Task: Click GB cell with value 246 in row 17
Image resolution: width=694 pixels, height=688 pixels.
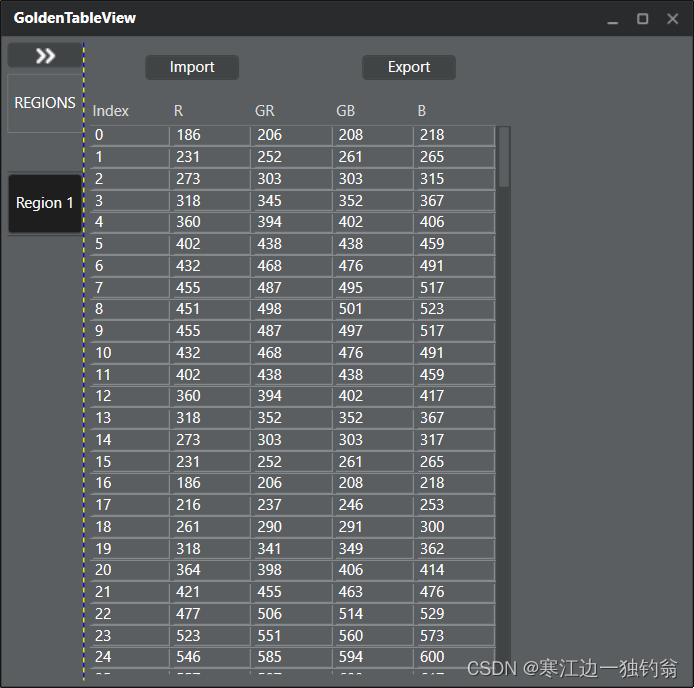Action: coord(371,505)
